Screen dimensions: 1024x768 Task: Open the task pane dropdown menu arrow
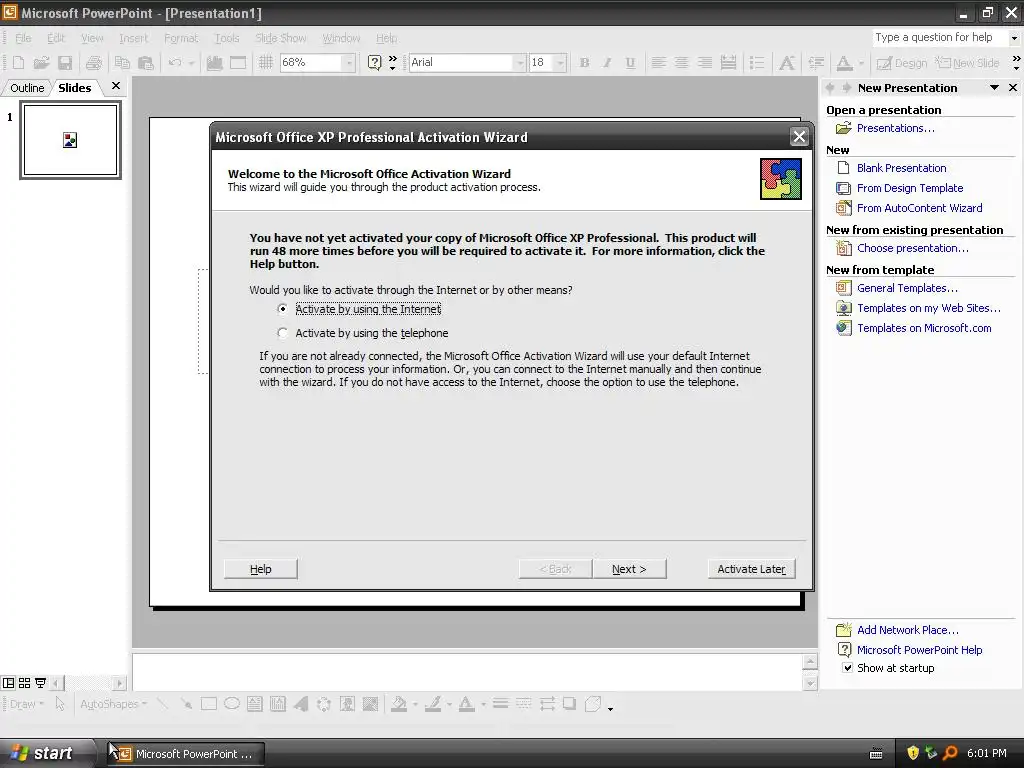994,88
